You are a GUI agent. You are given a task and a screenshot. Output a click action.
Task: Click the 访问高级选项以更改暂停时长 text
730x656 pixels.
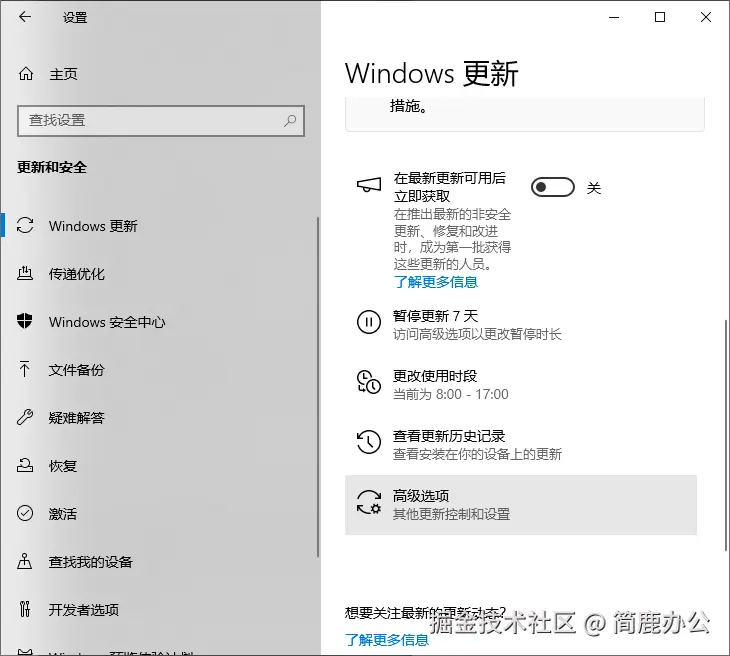[x=477, y=334]
